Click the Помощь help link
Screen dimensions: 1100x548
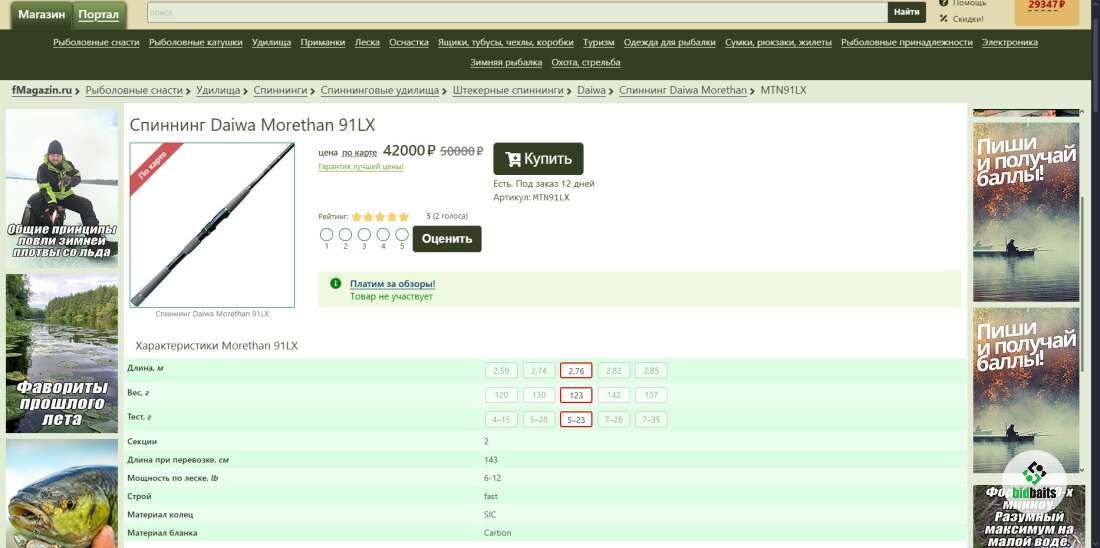(x=970, y=4)
